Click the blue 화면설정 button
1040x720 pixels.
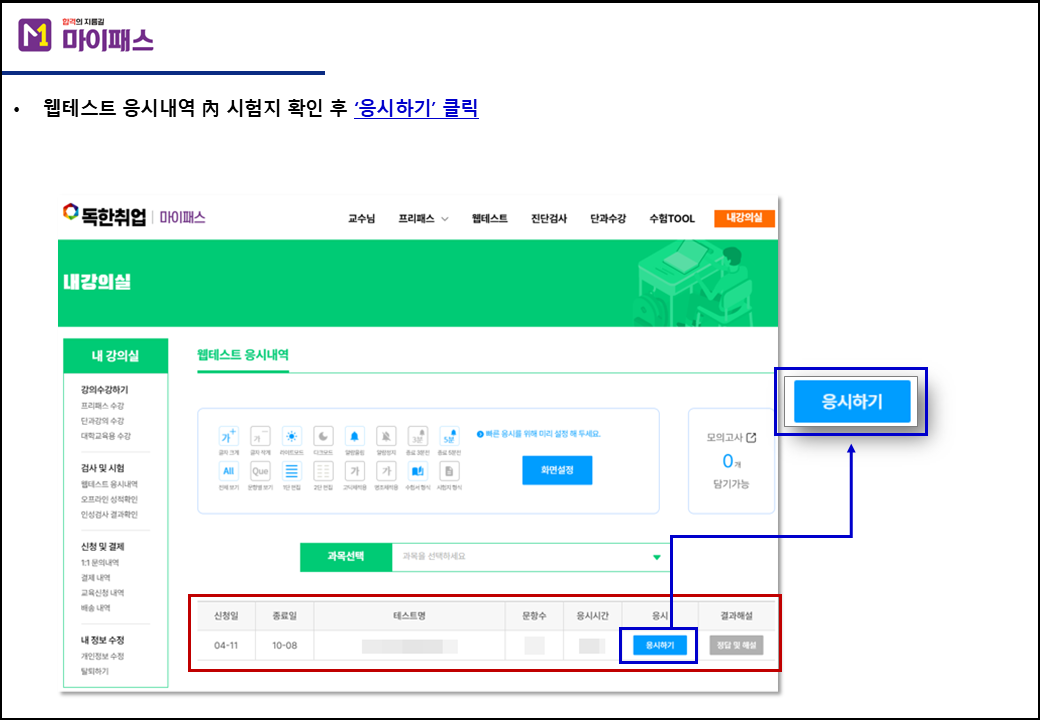pyautogui.click(x=557, y=470)
